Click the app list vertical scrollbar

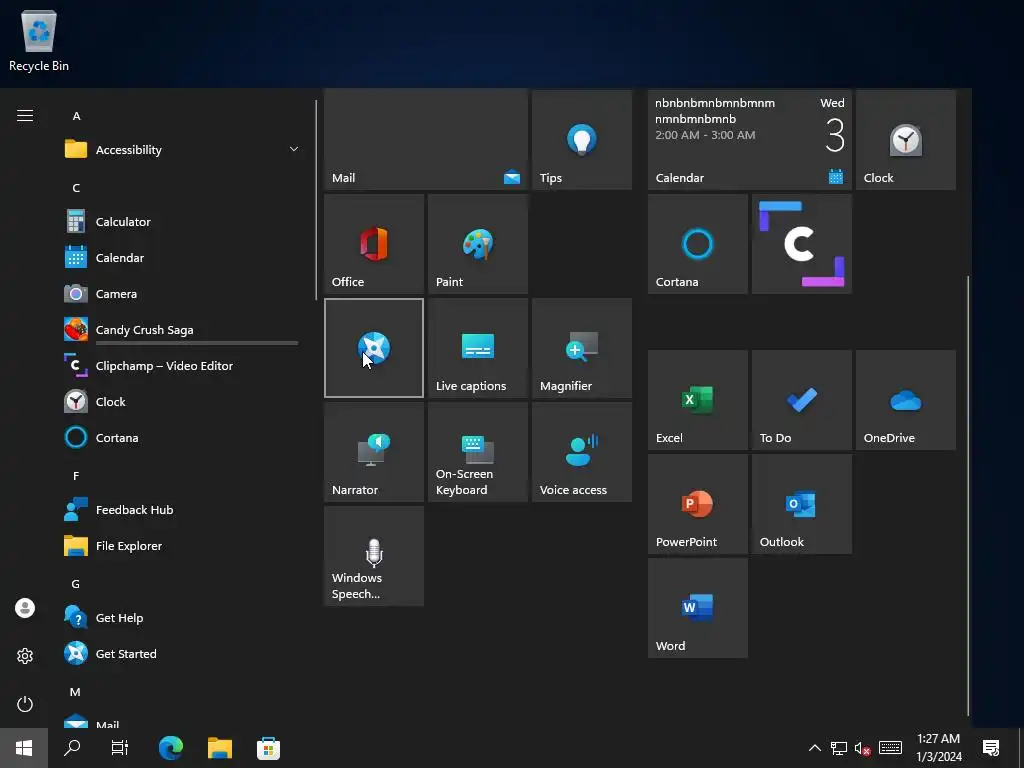[x=316, y=200]
